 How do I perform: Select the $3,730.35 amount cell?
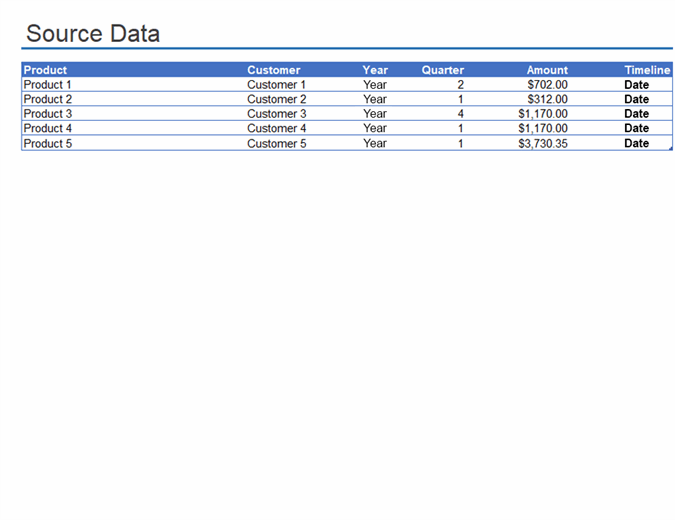[543, 143]
